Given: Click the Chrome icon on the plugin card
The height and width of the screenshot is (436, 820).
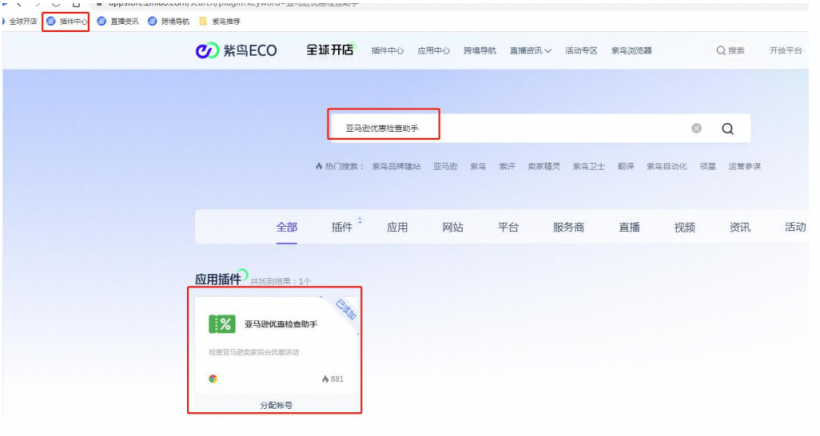Looking at the screenshot, I should pyautogui.click(x=213, y=379).
